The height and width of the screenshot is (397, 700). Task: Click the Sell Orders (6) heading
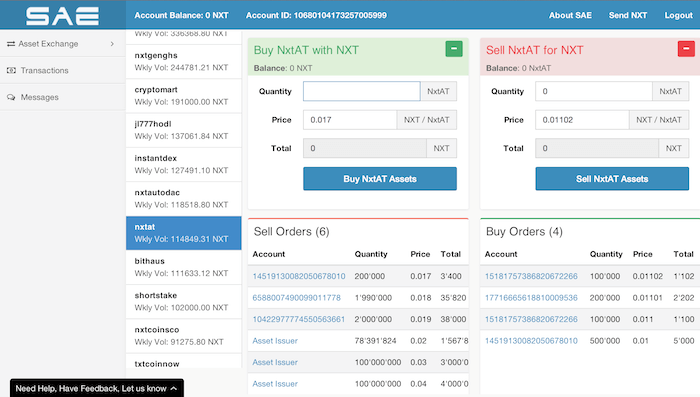292,232
